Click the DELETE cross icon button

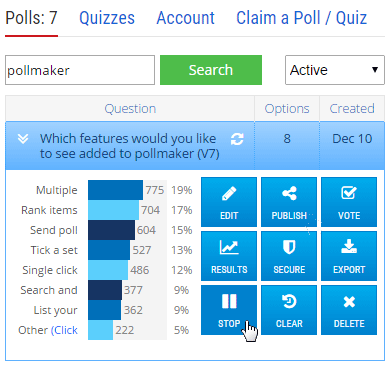click(x=349, y=310)
